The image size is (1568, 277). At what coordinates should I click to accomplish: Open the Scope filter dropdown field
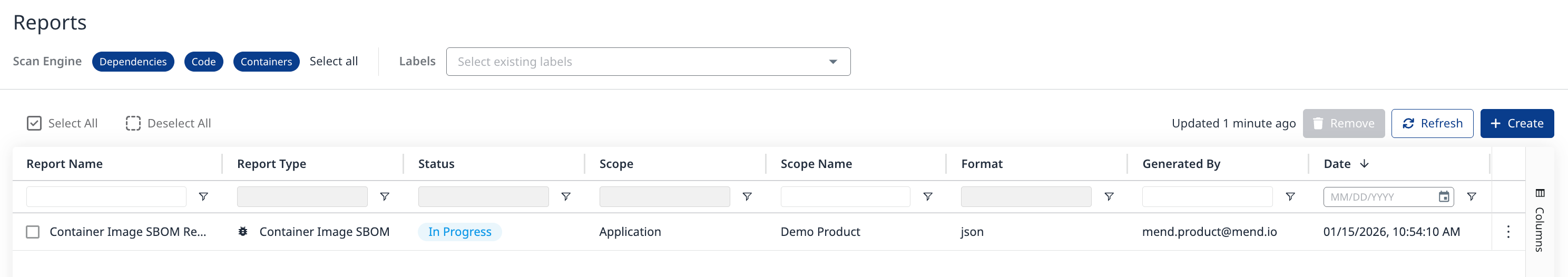click(x=664, y=196)
